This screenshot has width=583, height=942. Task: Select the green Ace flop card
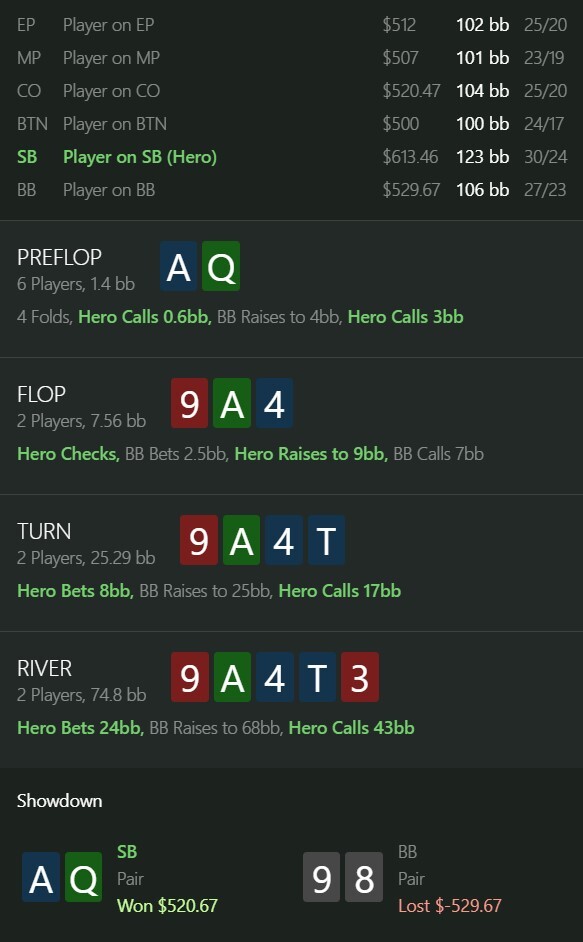click(232, 404)
